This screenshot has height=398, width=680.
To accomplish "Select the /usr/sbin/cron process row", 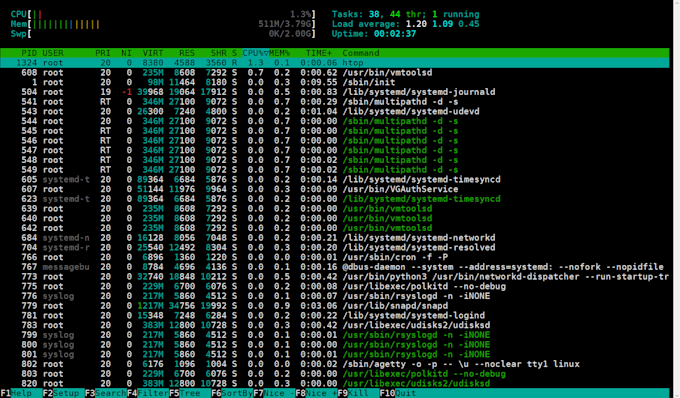I will point(334,257).
